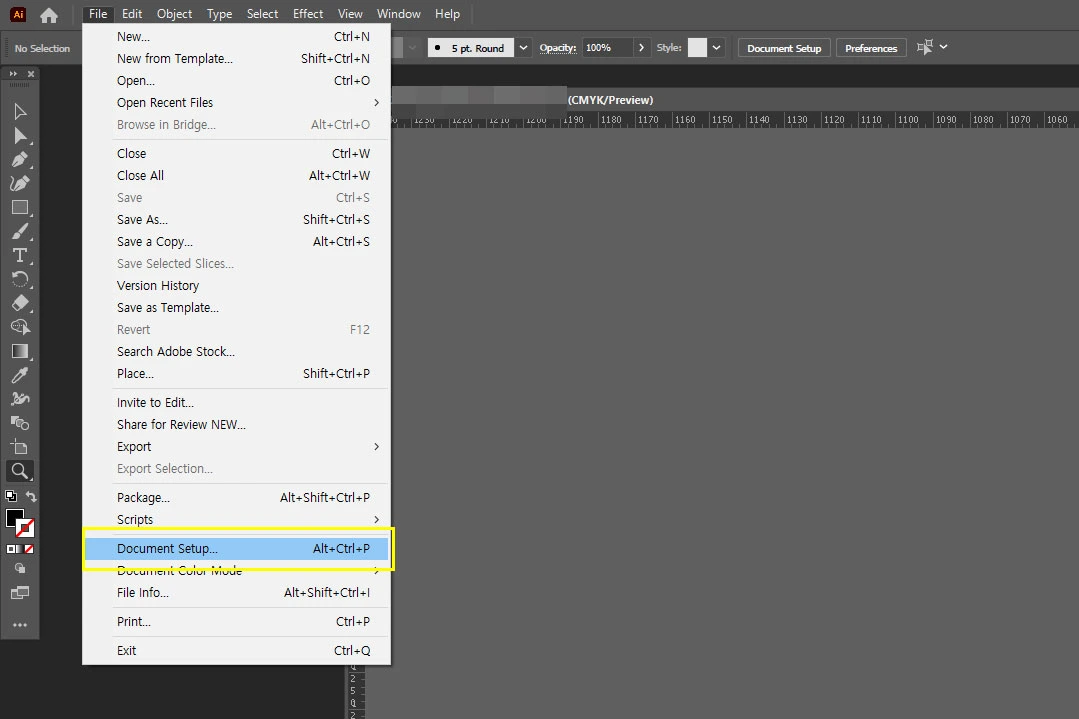Click the drawing mode icon
The height and width of the screenshot is (719, 1079).
tap(20, 568)
